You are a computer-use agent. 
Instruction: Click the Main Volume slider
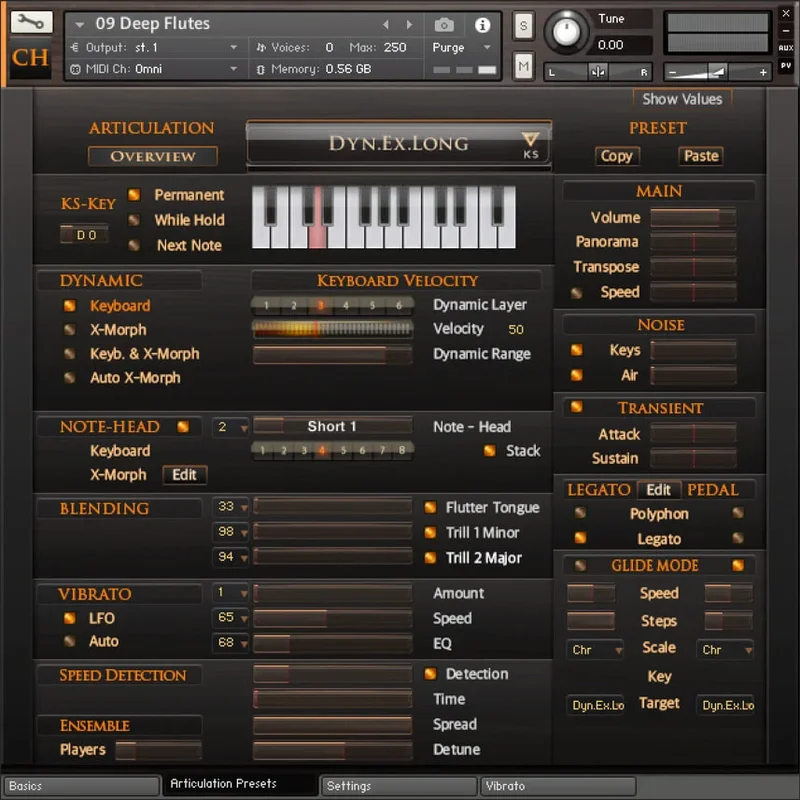[693, 218]
